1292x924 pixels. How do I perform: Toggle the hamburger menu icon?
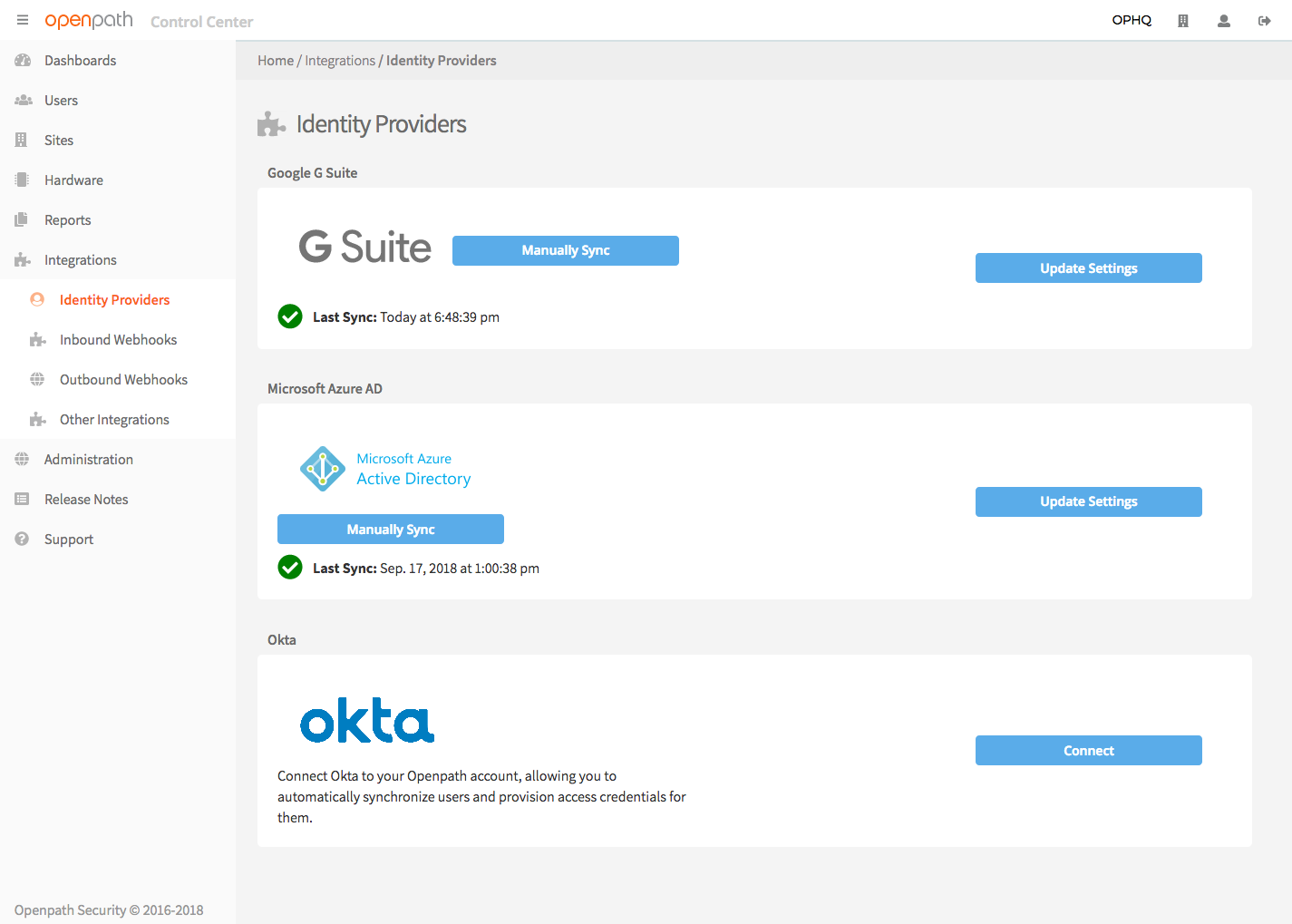click(x=23, y=20)
